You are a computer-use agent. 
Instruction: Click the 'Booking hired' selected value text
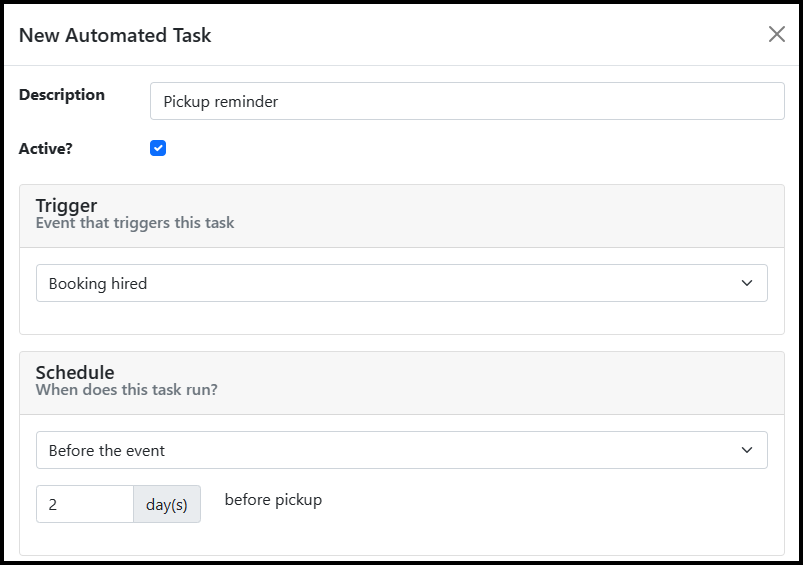click(x=98, y=283)
